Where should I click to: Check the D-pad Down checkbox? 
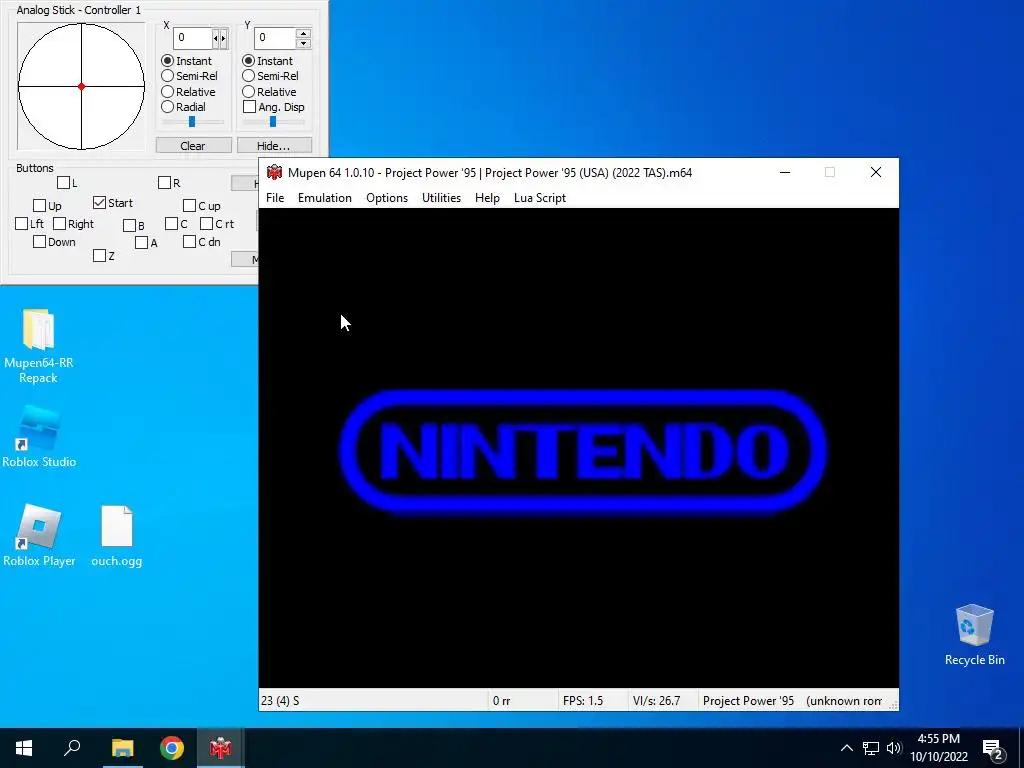tap(39, 242)
